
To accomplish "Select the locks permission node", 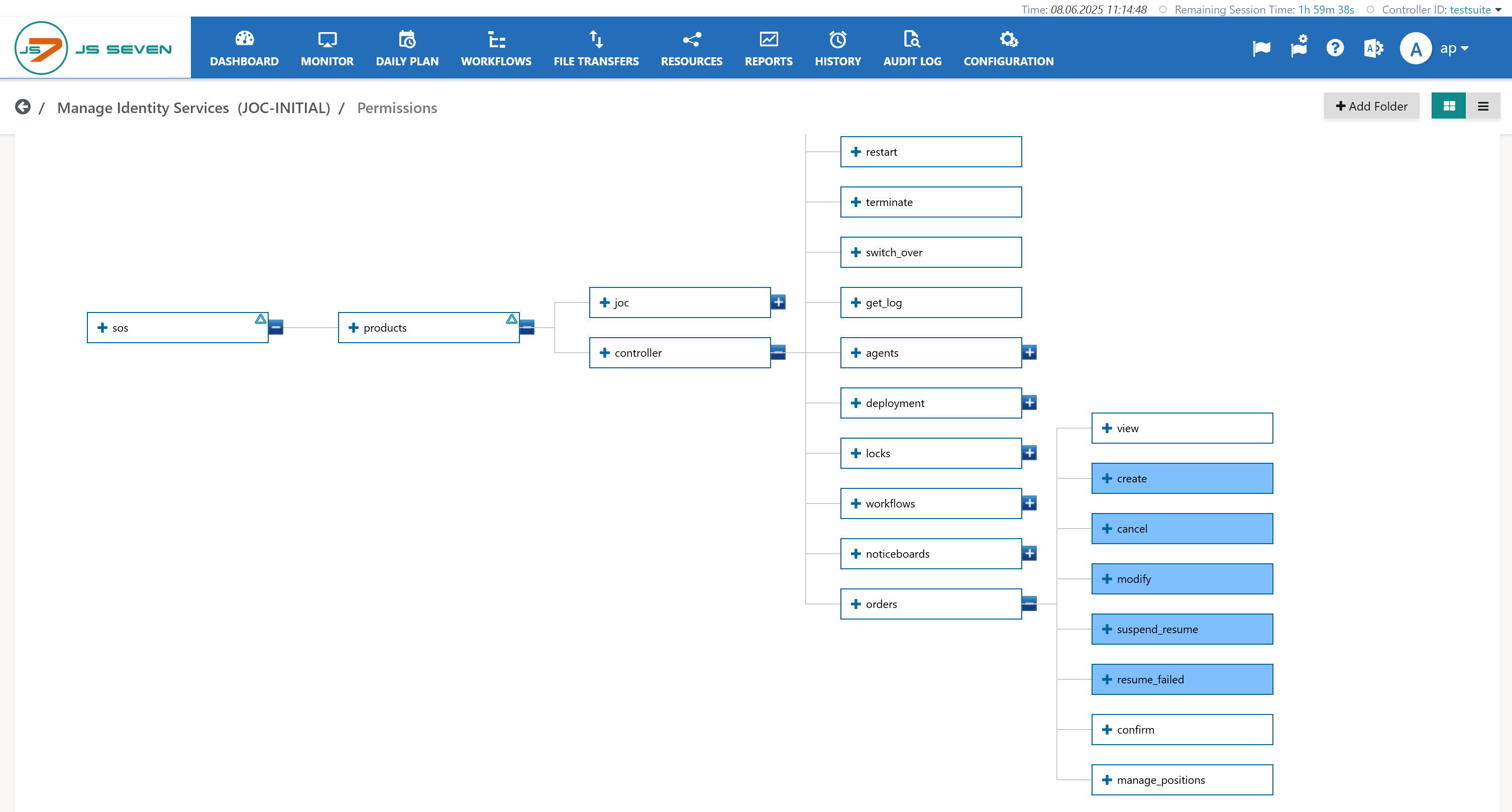I will tap(931, 453).
